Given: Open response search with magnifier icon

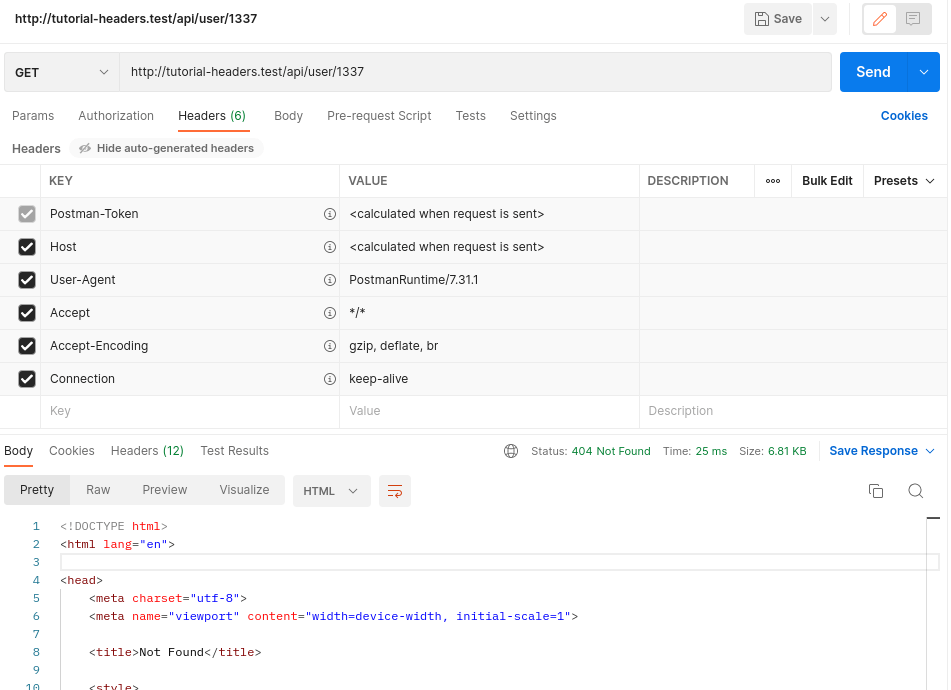Looking at the screenshot, I should (916, 491).
